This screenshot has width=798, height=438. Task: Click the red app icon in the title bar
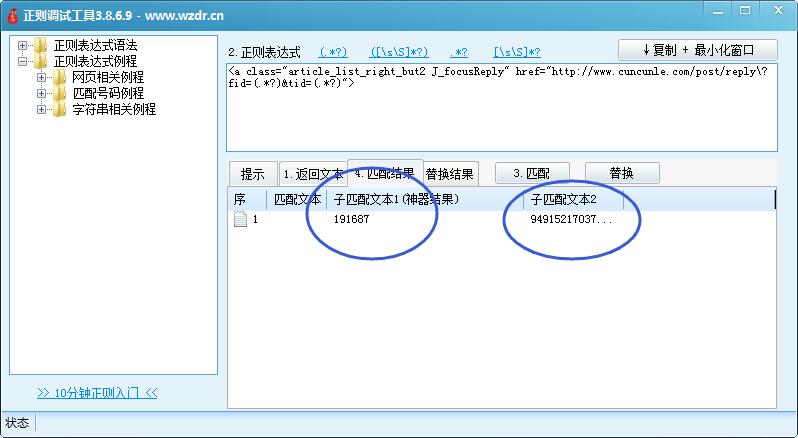[x=12, y=15]
